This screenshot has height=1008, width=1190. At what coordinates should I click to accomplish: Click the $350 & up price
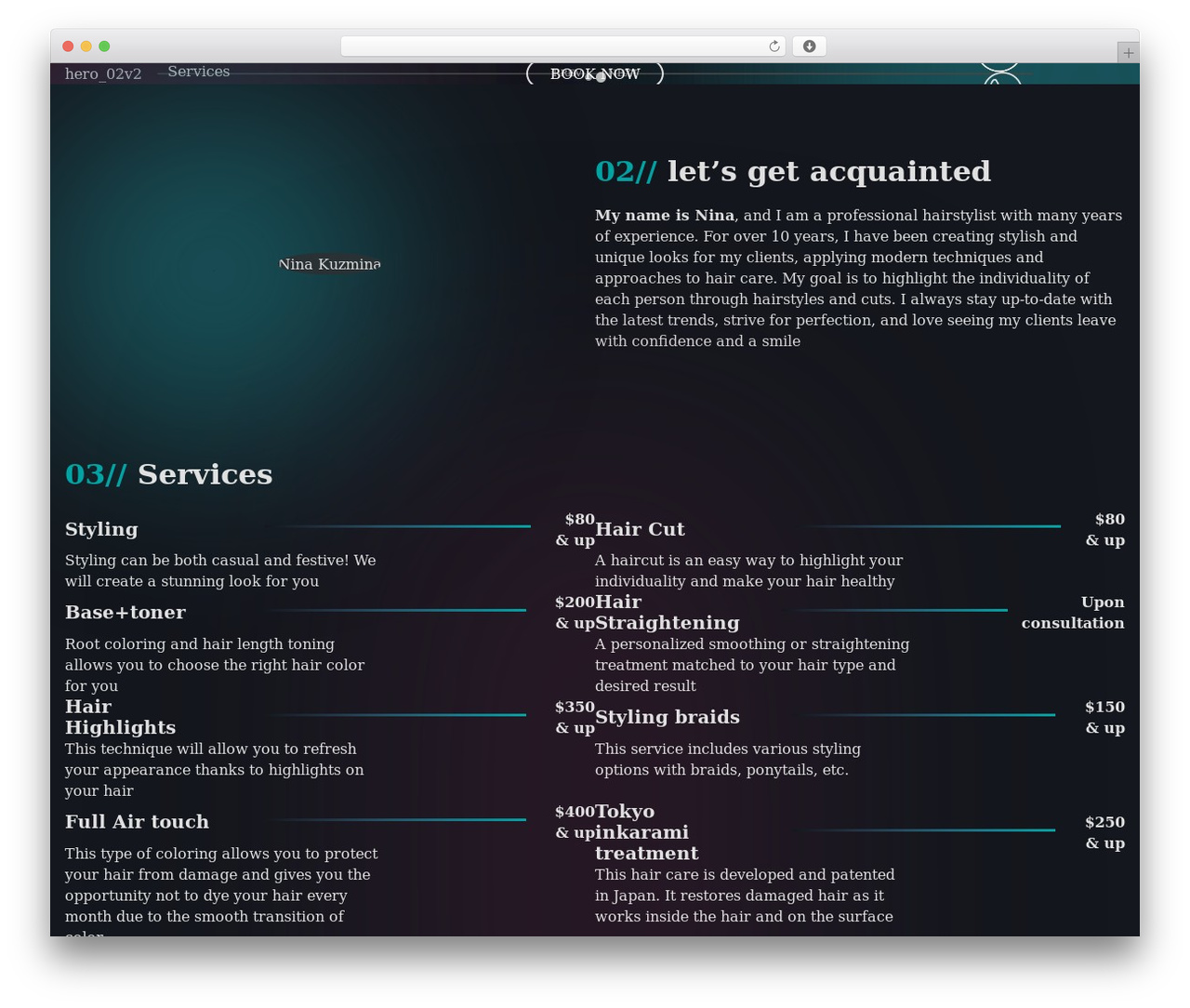[575, 717]
